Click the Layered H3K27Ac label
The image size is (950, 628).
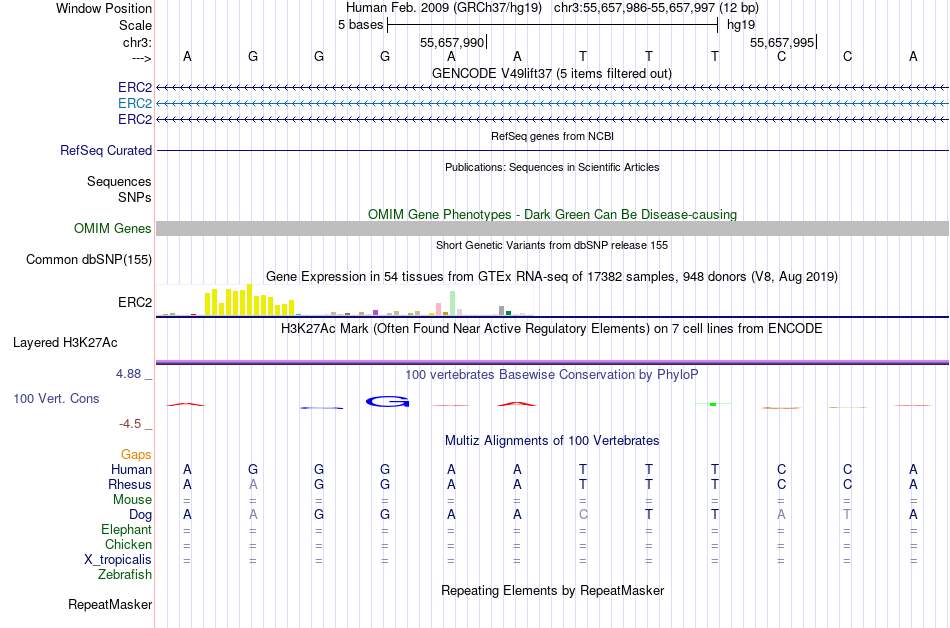click(x=65, y=343)
